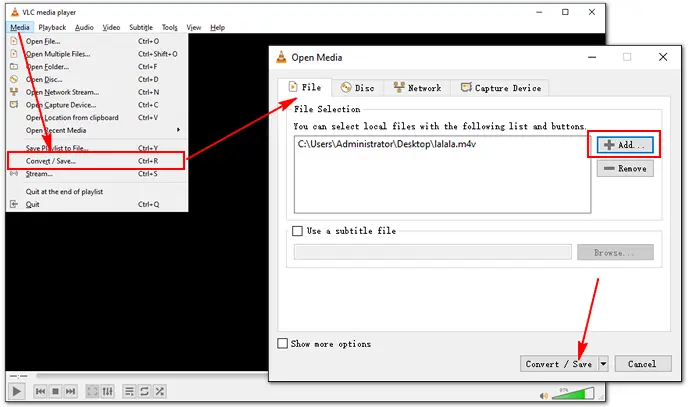The image size is (700, 407).
Task: Choose Open Disc entry
Action: (x=97, y=79)
